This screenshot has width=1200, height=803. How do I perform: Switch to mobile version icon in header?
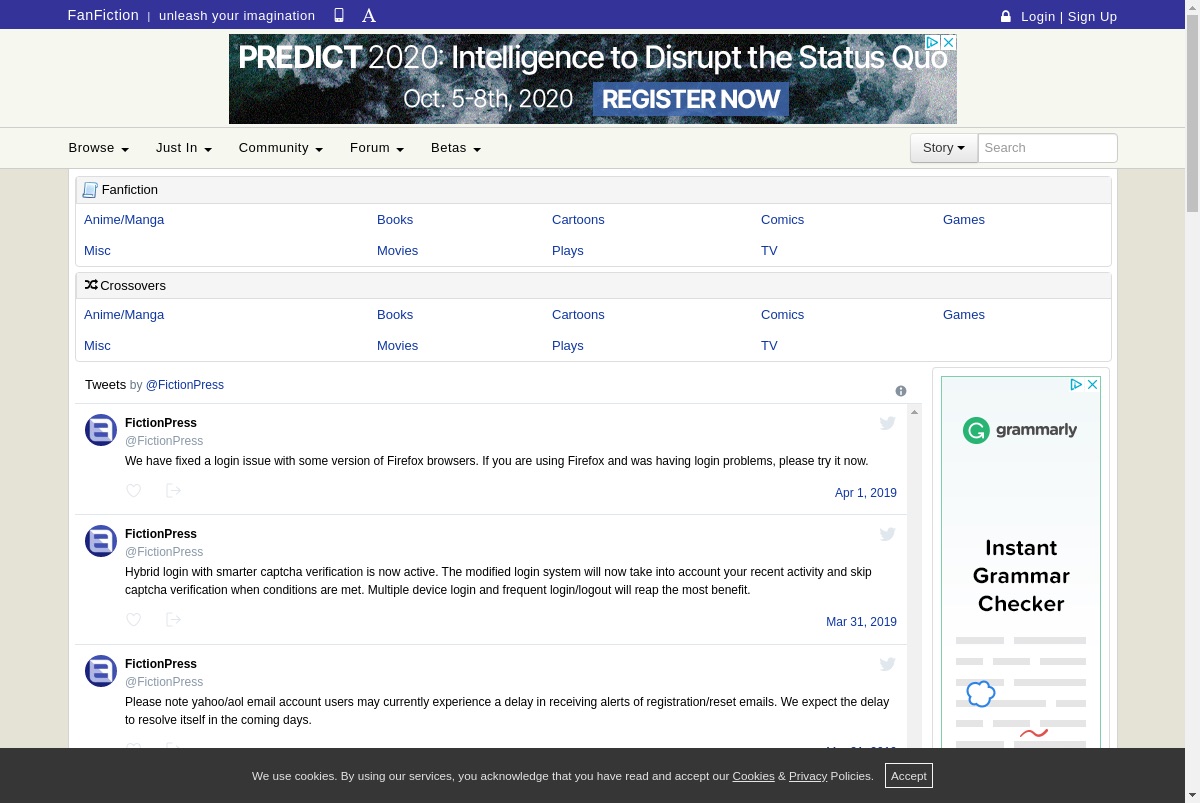(x=339, y=15)
